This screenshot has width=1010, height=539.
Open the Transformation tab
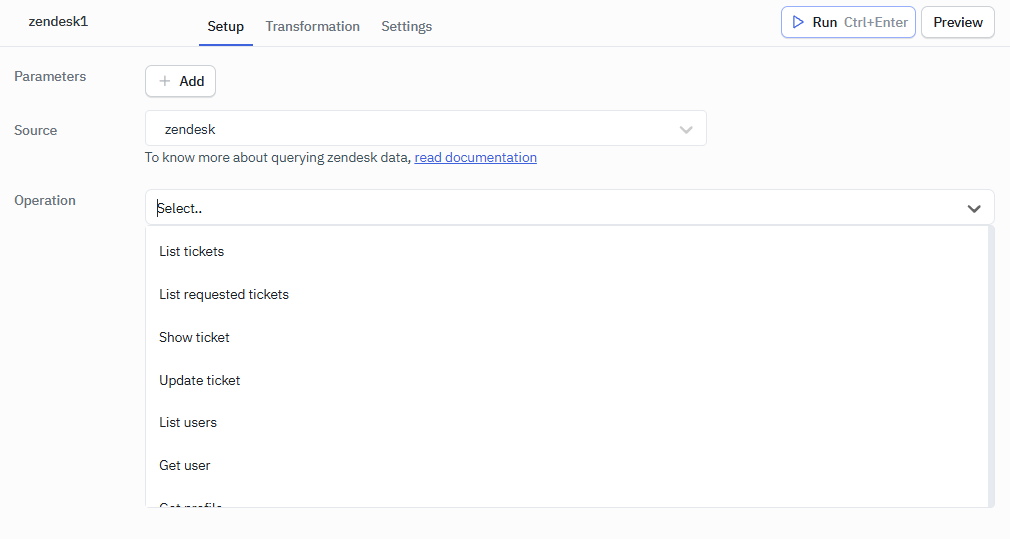312,26
